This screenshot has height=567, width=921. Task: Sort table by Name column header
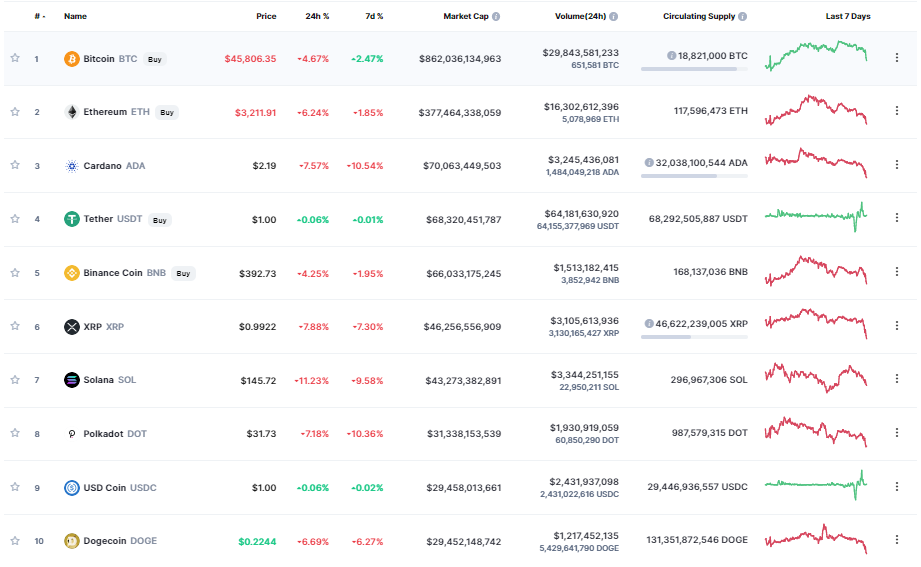tap(75, 16)
